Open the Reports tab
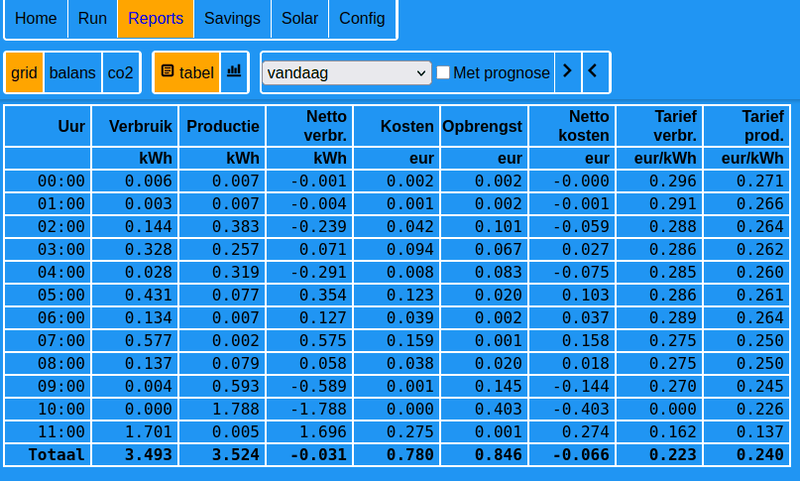Image resolution: width=800 pixels, height=481 pixels. (x=156, y=18)
